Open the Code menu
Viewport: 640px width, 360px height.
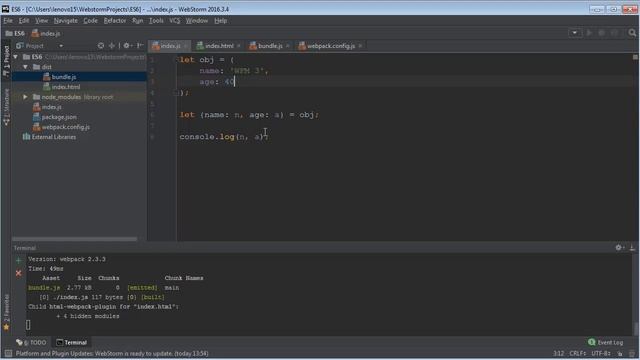(x=90, y=20)
